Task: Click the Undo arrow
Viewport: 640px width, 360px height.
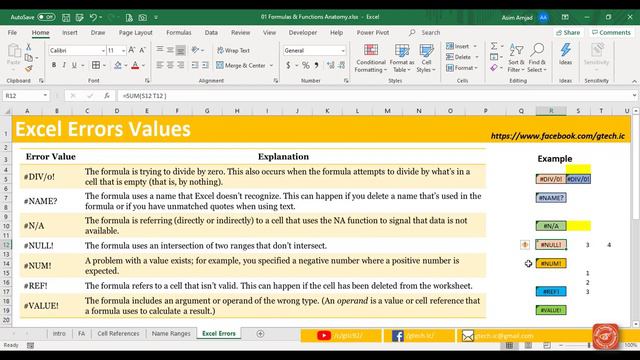Action: [93, 18]
